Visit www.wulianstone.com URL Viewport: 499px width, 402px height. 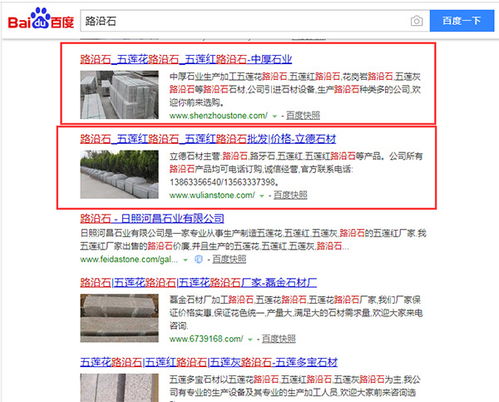click(x=212, y=195)
